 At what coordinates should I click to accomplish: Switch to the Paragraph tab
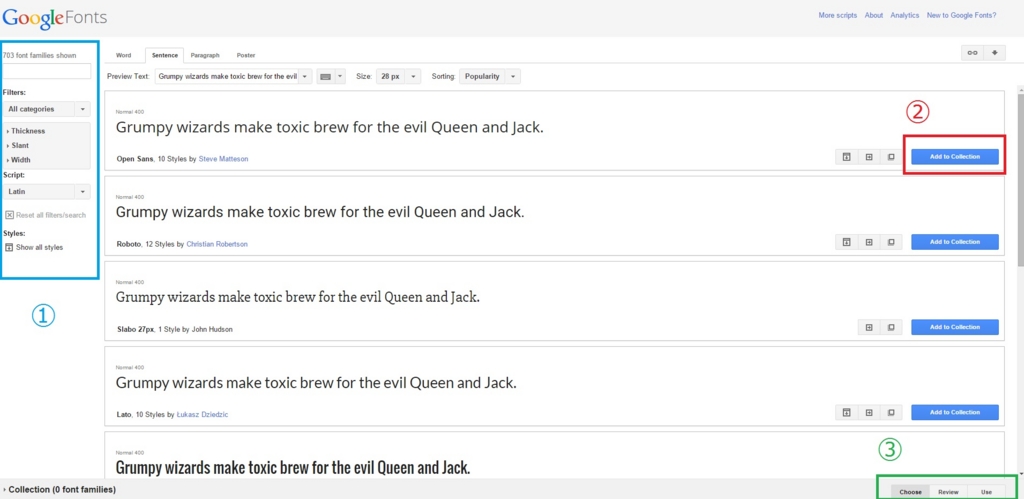tap(205, 56)
